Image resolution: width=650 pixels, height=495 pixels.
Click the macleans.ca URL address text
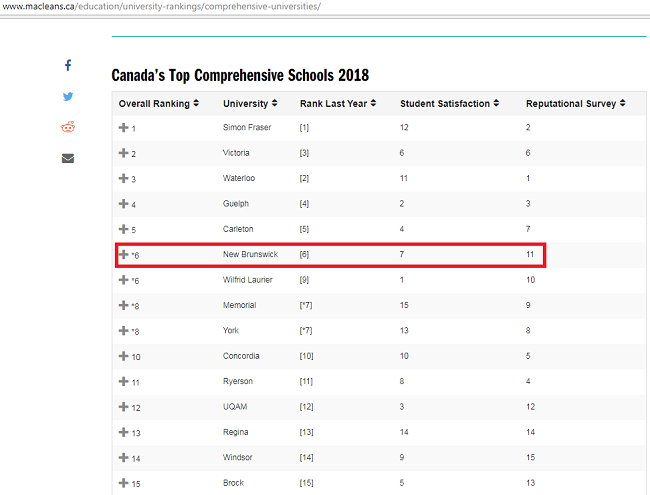coord(160,7)
